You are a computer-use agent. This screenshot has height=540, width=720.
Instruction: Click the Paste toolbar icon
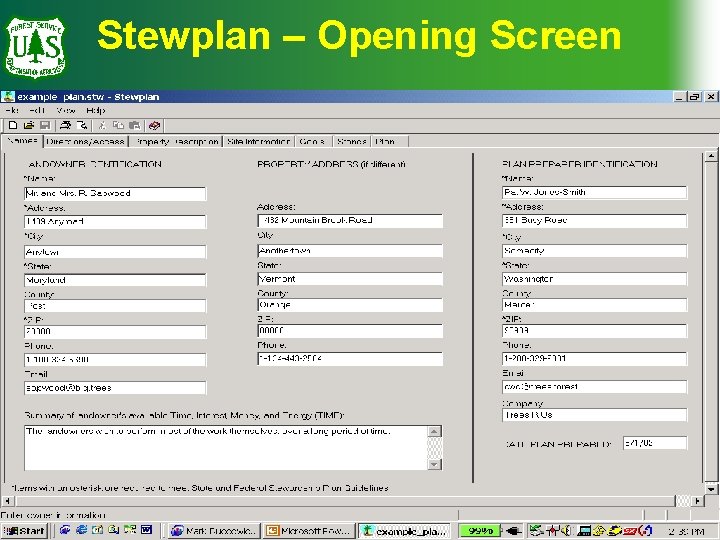(135, 125)
